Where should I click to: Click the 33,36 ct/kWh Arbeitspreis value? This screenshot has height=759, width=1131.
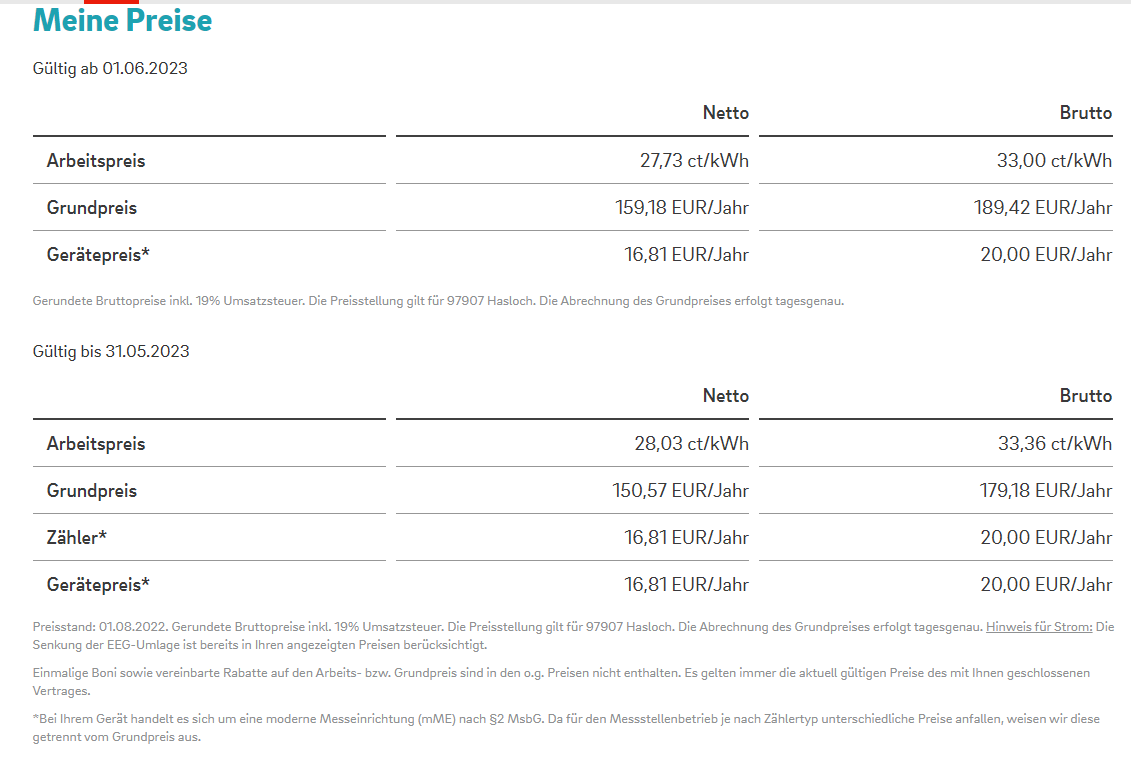tap(1055, 444)
